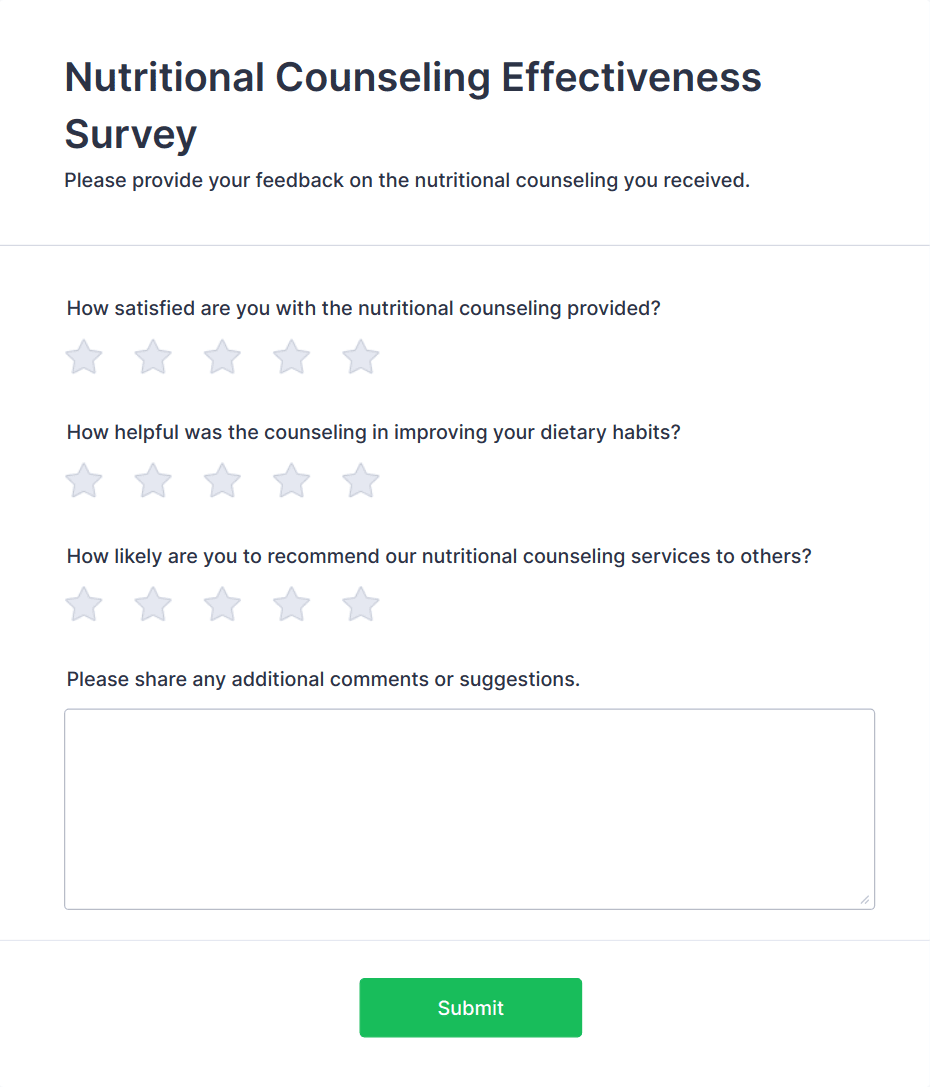Rate counseling satisfaction four stars
Viewport: 930px width, 1087px height.
[x=291, y=357]
